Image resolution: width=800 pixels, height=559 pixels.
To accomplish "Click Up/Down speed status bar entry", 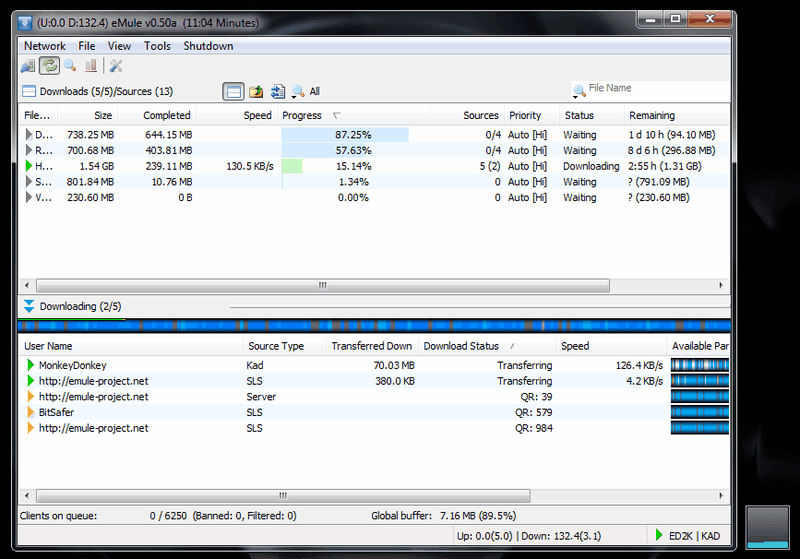I will click(529, 536).
